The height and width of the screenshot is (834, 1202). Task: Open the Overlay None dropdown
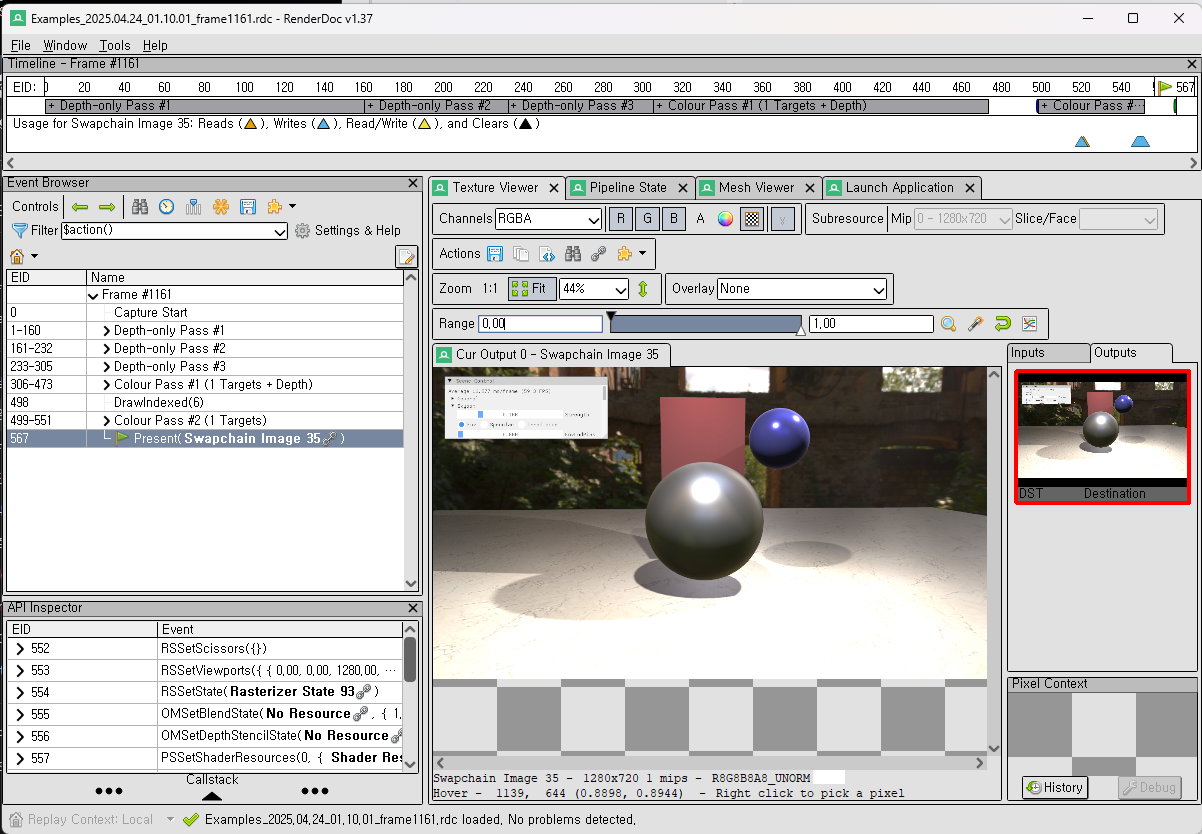pyautogui.click(x=803, y=289)
